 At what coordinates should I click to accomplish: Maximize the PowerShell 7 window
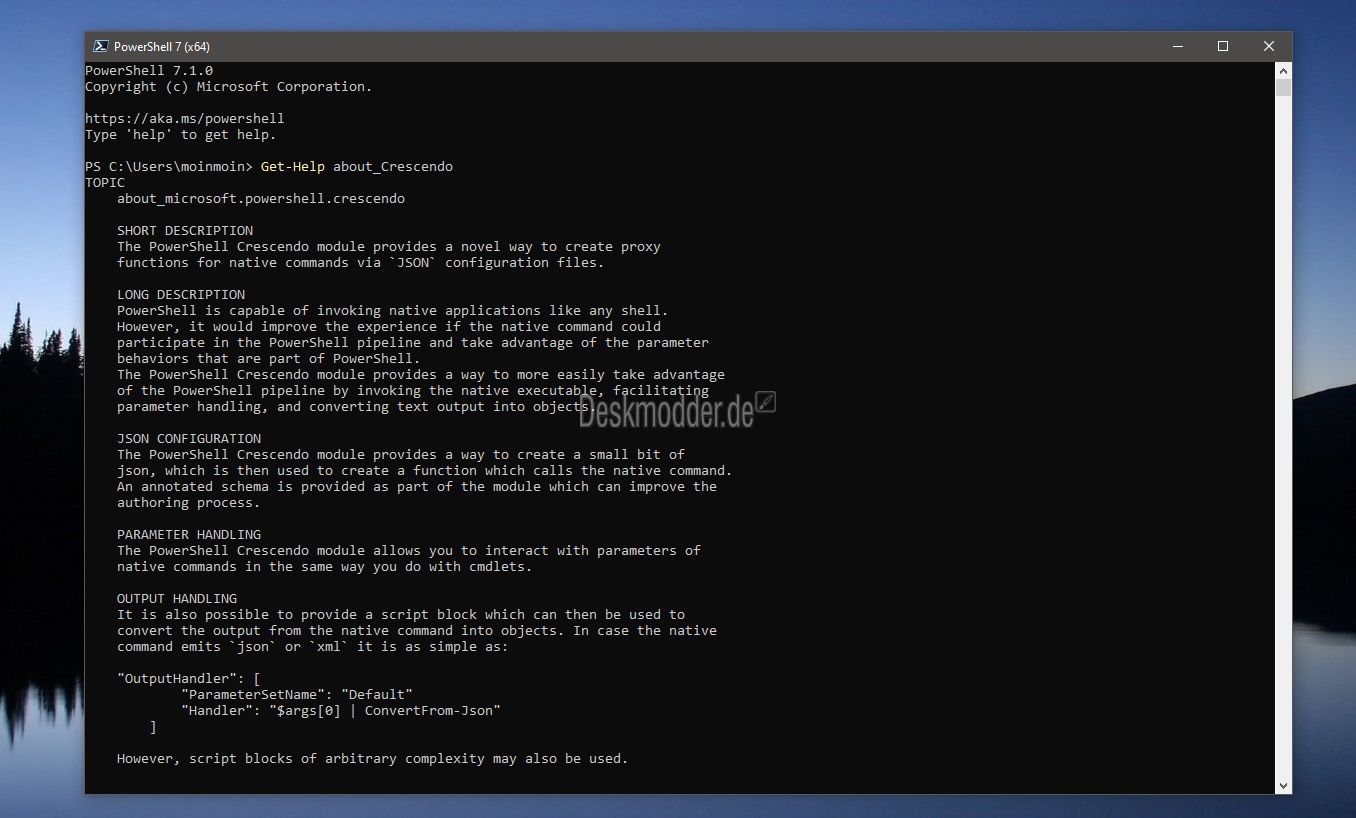pos(1223,46)
